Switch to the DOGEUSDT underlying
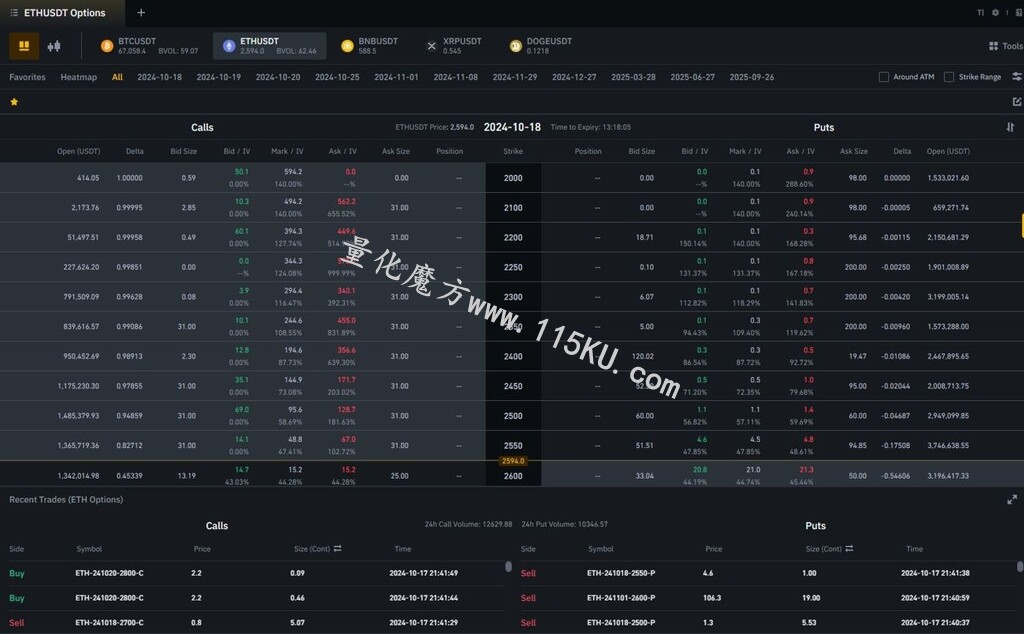 [541, 46]
